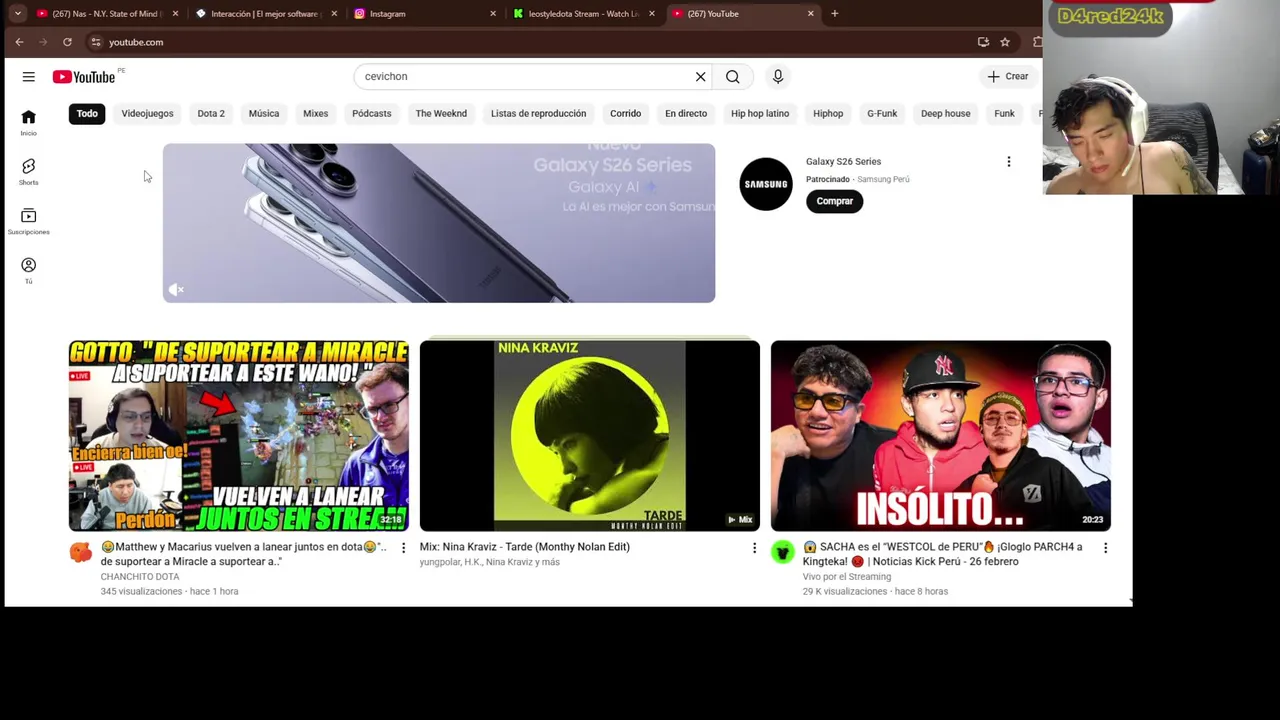Open the Galaxy S26 Series ad thumbnail

click(439, 223)
